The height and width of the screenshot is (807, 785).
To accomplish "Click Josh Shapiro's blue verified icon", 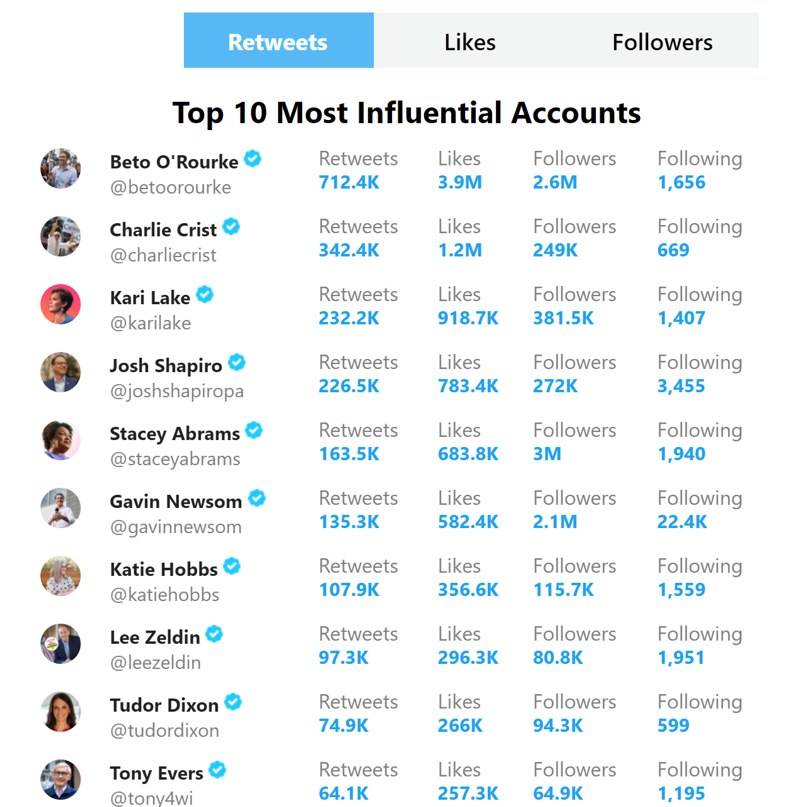I will 237,362.
